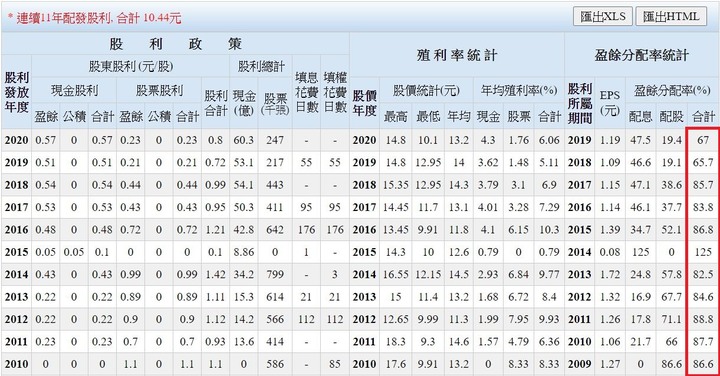
Task: Click the 股價年度 column header
Action: coord(365,103)
